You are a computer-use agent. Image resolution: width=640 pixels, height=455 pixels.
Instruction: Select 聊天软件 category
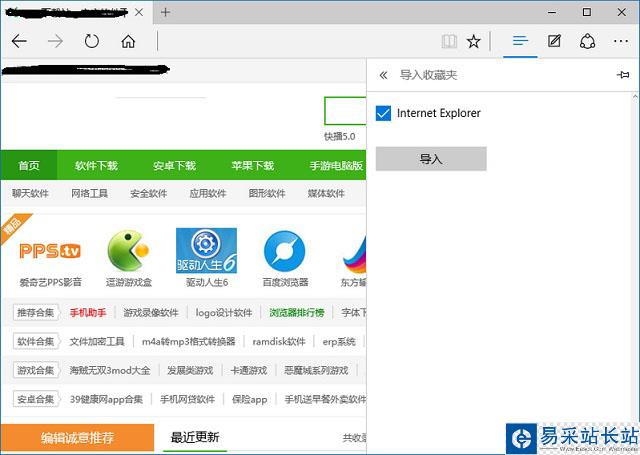(30, 193)
